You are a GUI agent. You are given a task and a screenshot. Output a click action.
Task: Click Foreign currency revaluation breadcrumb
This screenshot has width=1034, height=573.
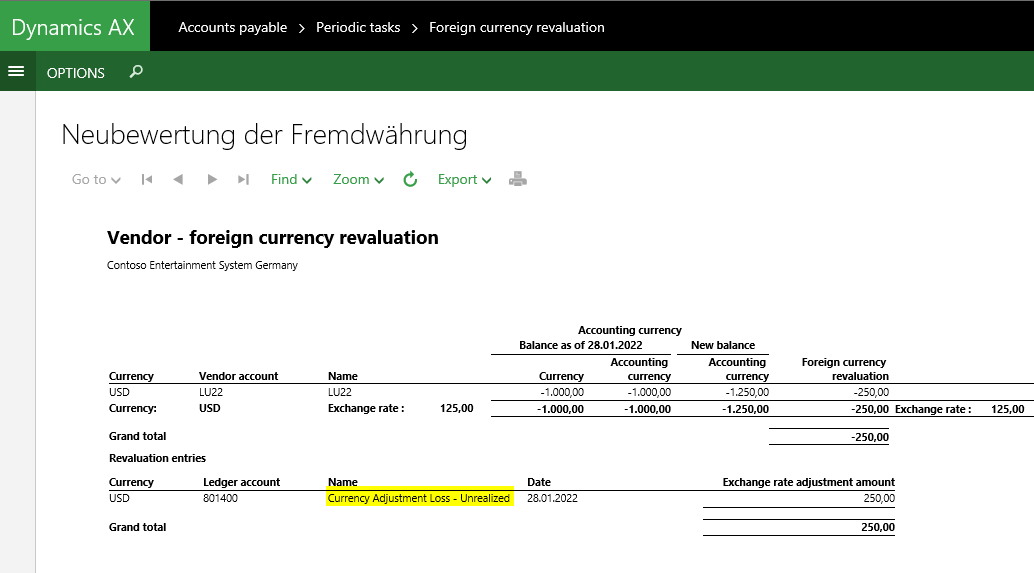[x=516, y=27]
